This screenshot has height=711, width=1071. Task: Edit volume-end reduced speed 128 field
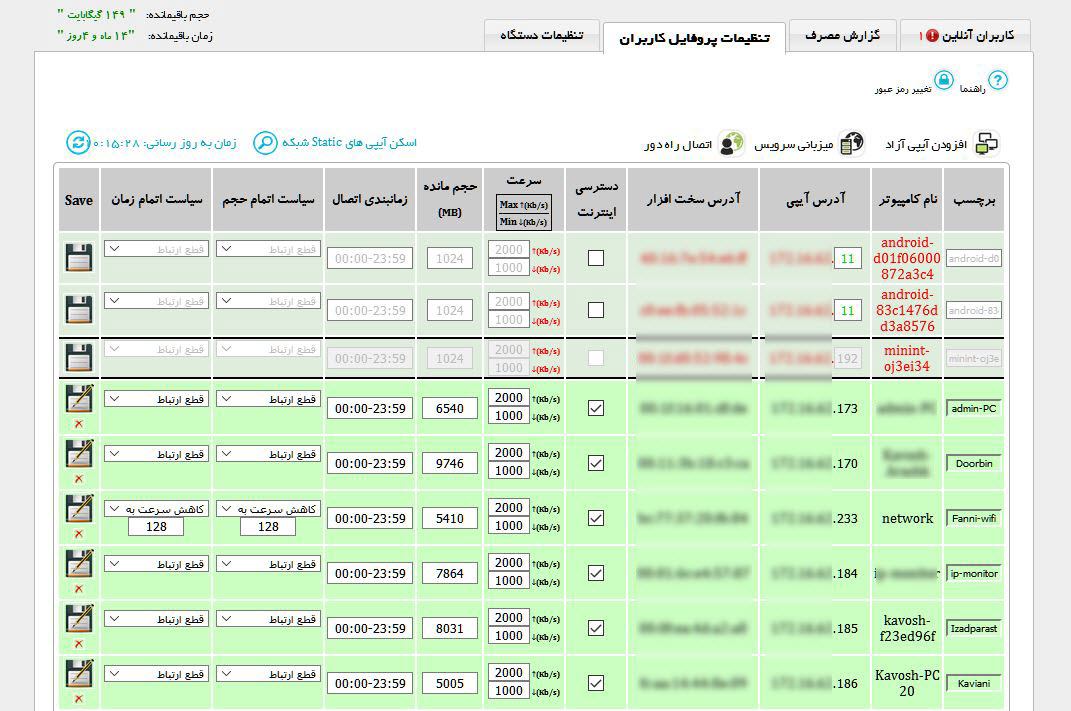268,527
